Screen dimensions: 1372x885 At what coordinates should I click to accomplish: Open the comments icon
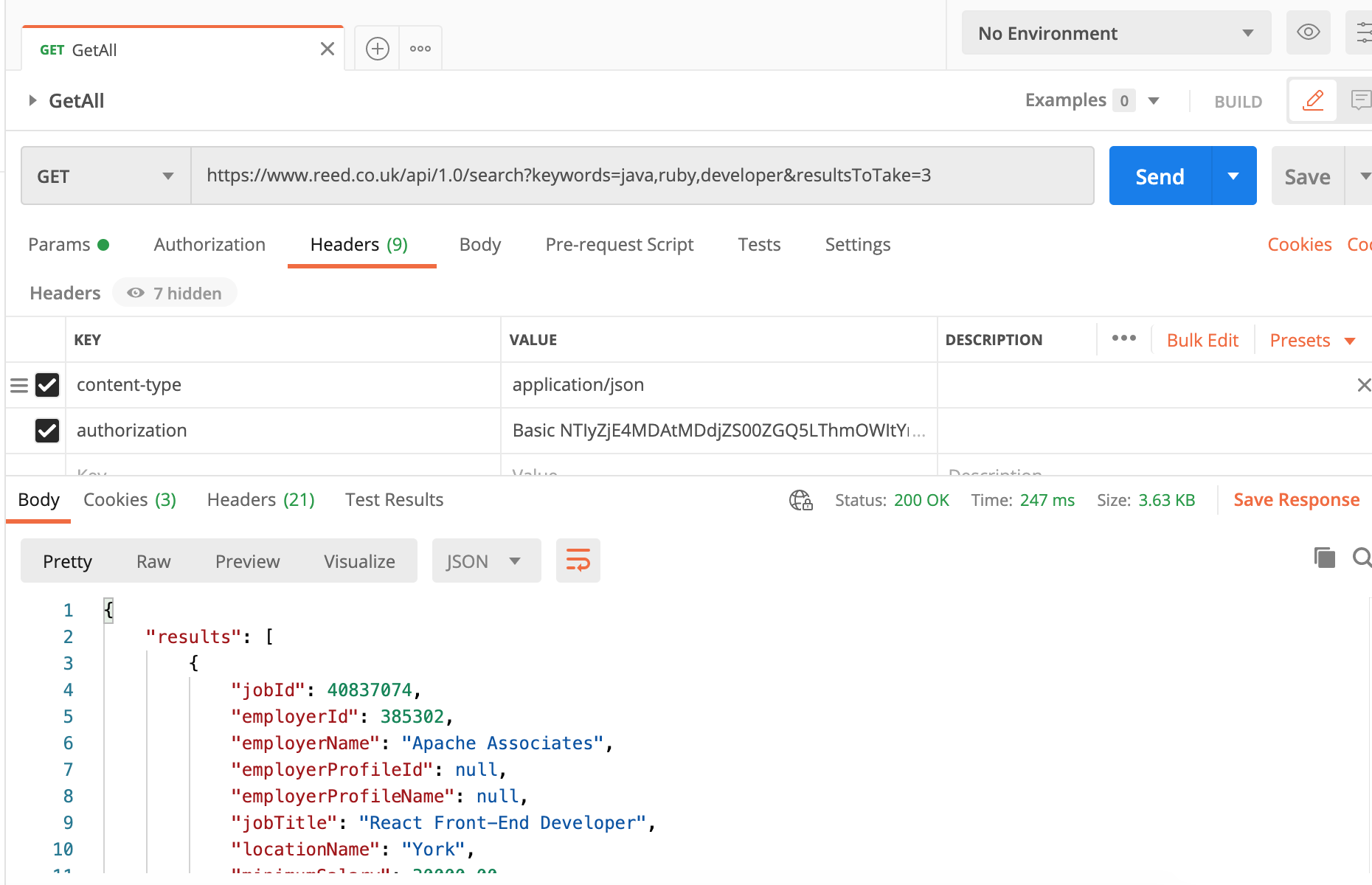coord(1360,100)
